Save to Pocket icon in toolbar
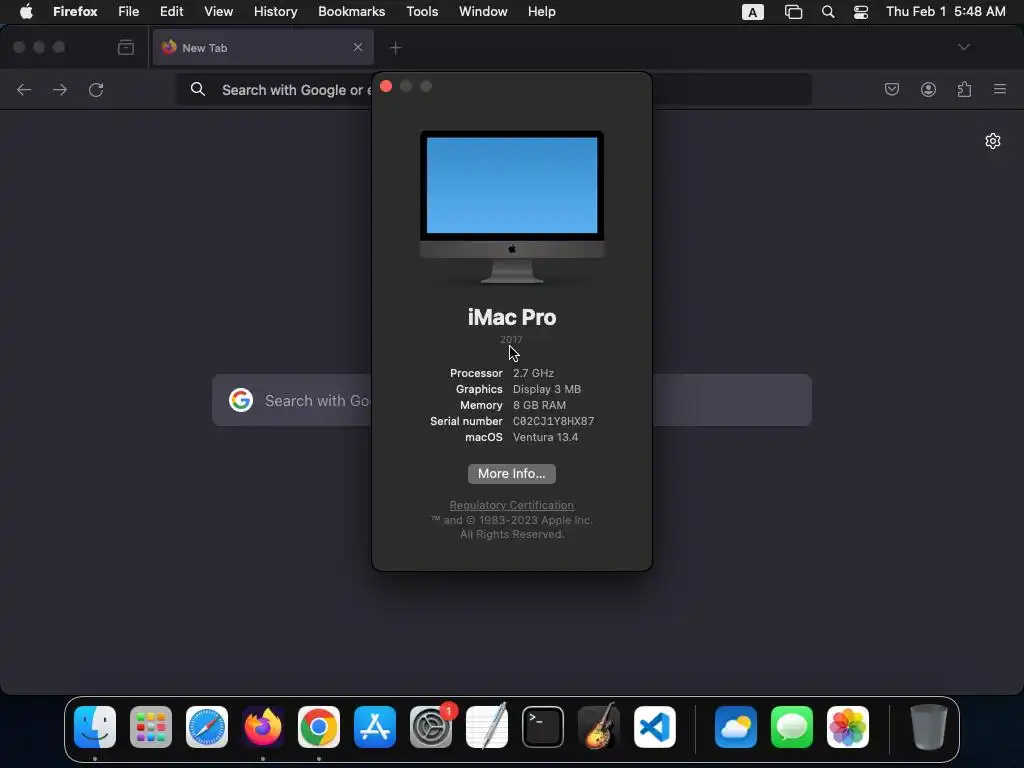 click(892, 89)
